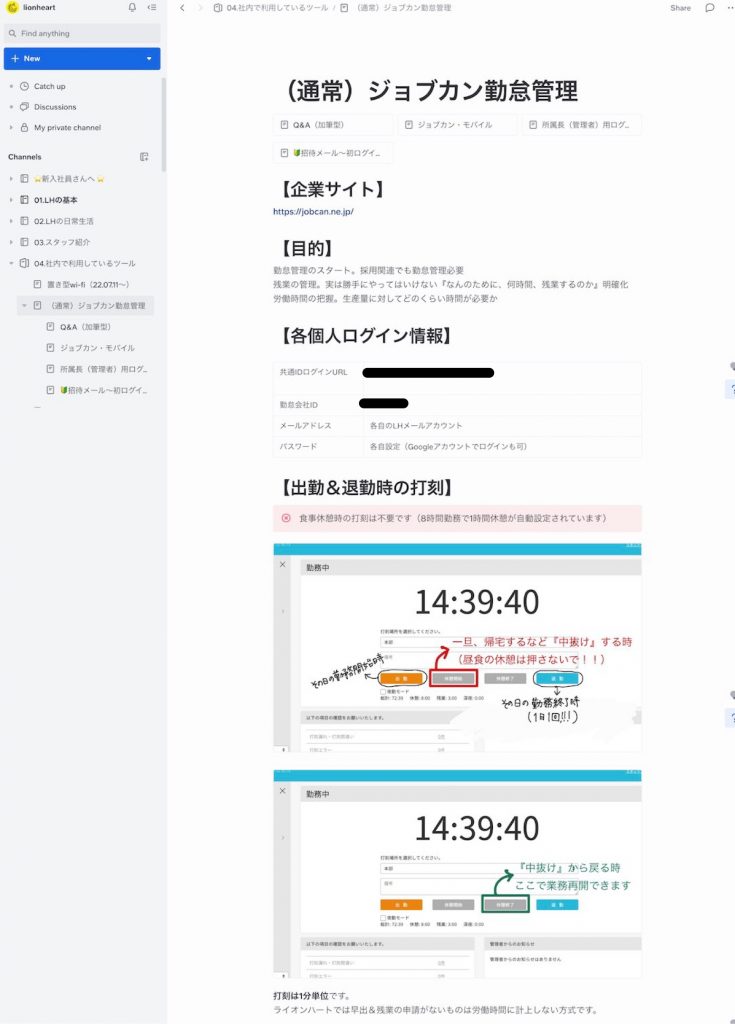The image size is (735, 1024).
Task: Click the page title (通常) ジョブカン勤怠管理
Action: pyautogui.click(x=430, y=91)
